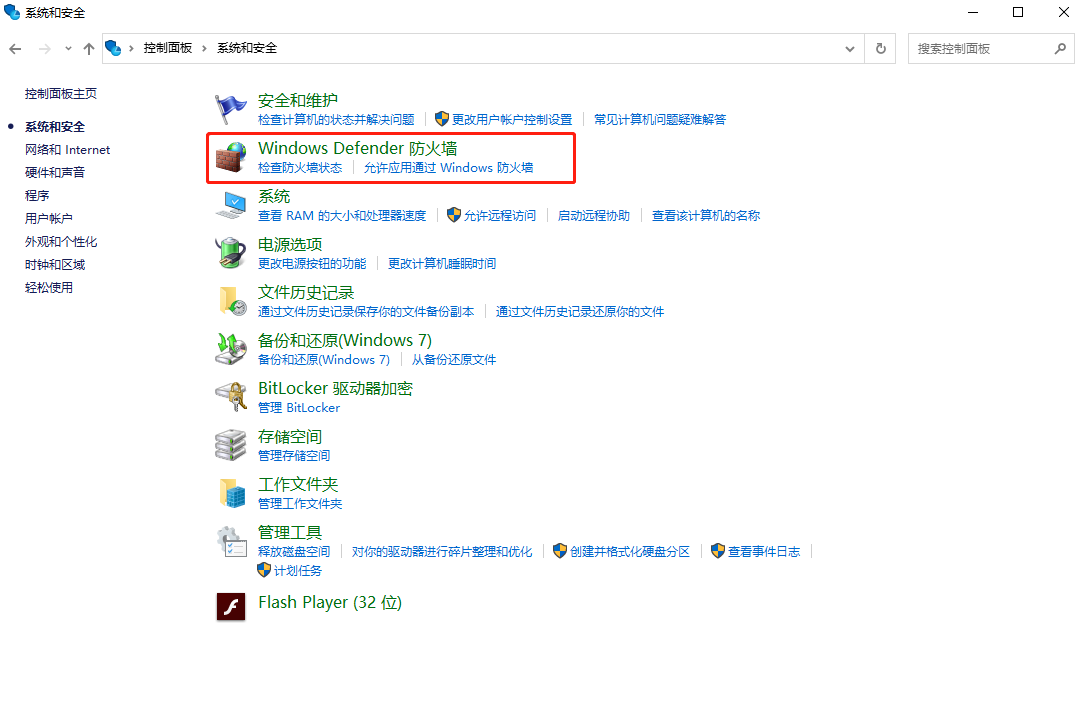The image size is (1084, 713).
Task: Click 允许应用通过 Windows 防火墙 link
Action: click(x=449, y=167)
